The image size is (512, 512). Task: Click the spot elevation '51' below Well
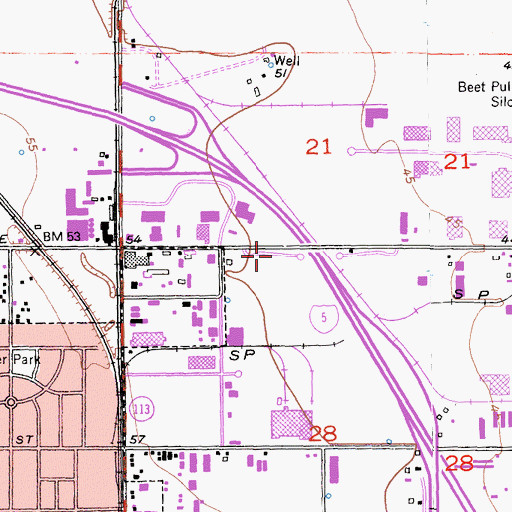(281, 73)
